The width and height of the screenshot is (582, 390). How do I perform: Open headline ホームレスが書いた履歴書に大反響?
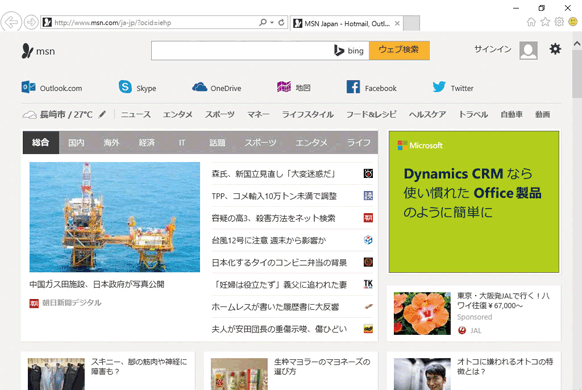click(275, 307)
